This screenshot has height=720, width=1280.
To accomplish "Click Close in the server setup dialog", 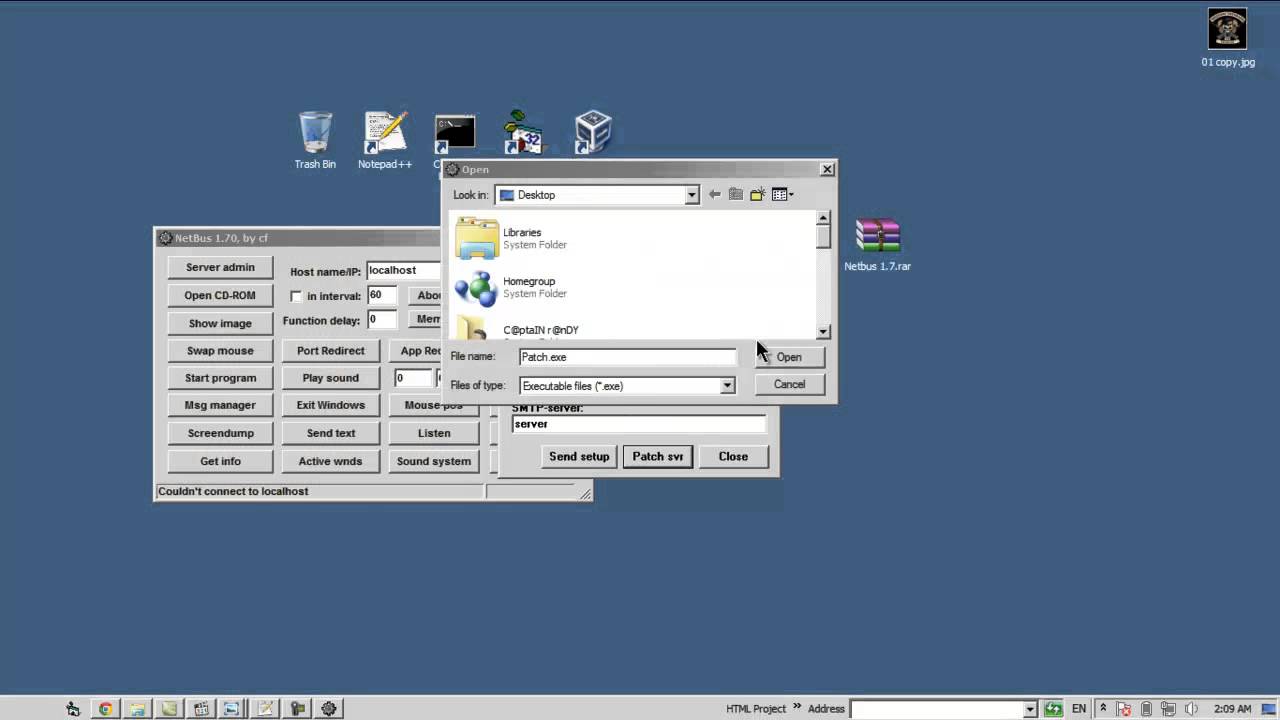I will (733, 456).
